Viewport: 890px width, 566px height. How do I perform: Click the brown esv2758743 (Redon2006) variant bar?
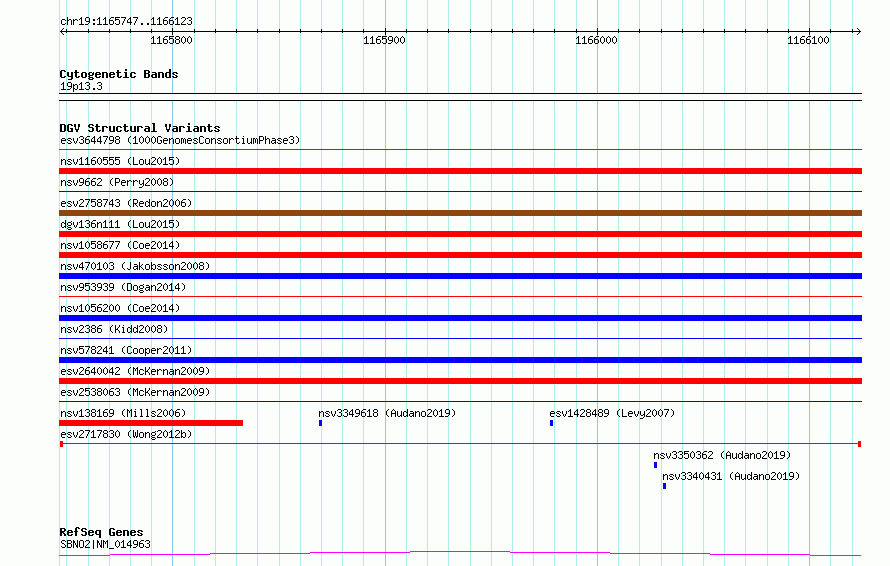460,213
